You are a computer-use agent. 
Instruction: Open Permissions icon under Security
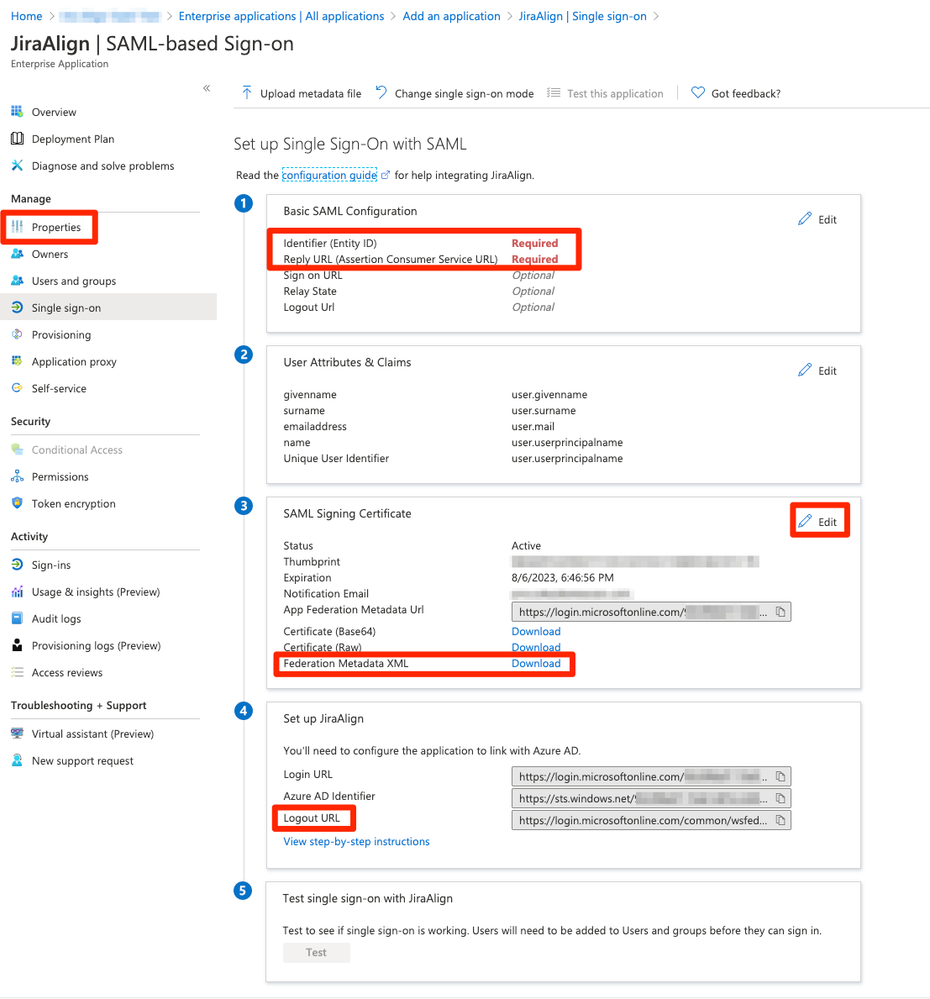pos(17,476)
